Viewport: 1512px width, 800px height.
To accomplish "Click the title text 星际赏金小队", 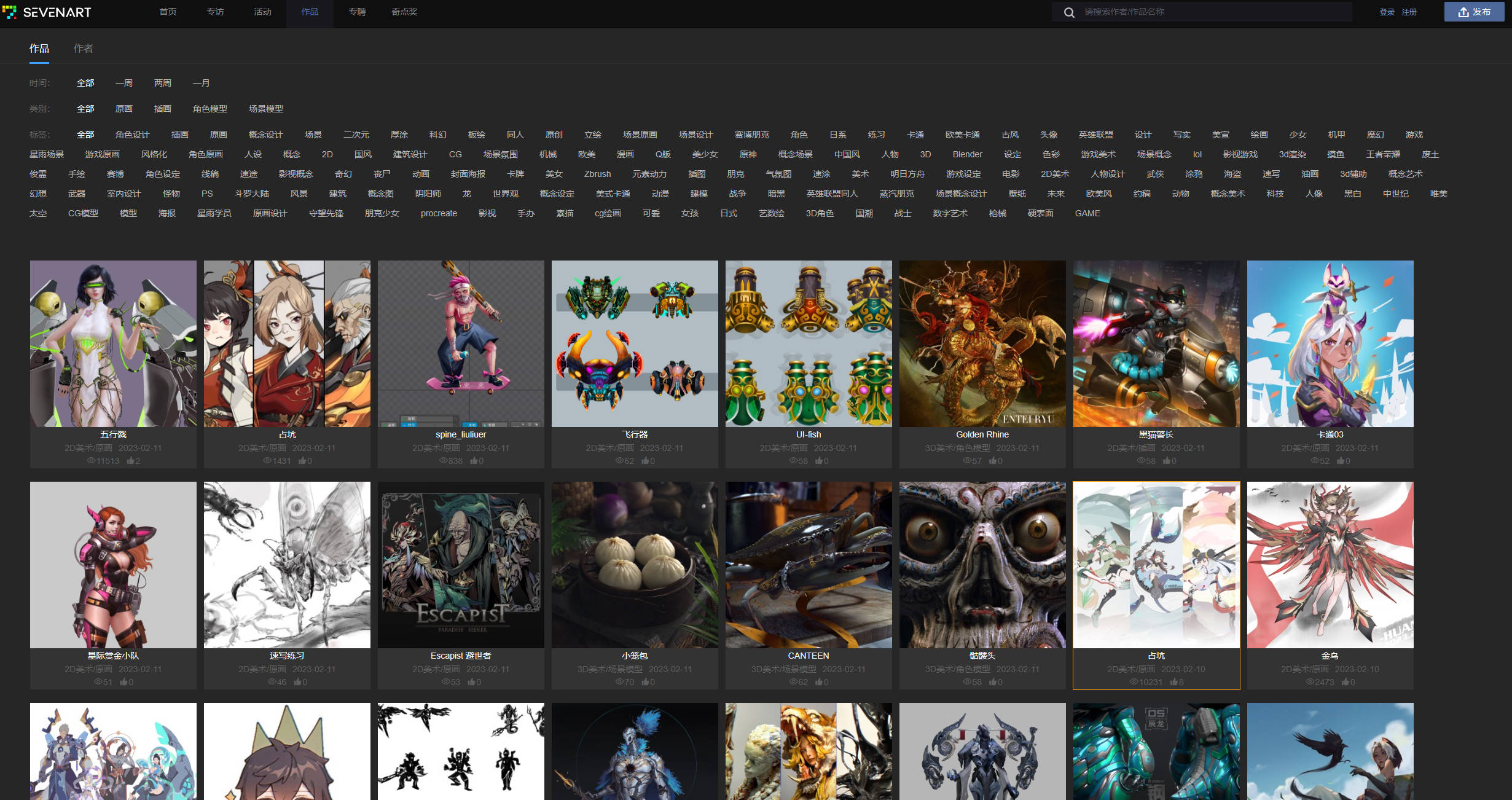I will click(x=113, y=656).
